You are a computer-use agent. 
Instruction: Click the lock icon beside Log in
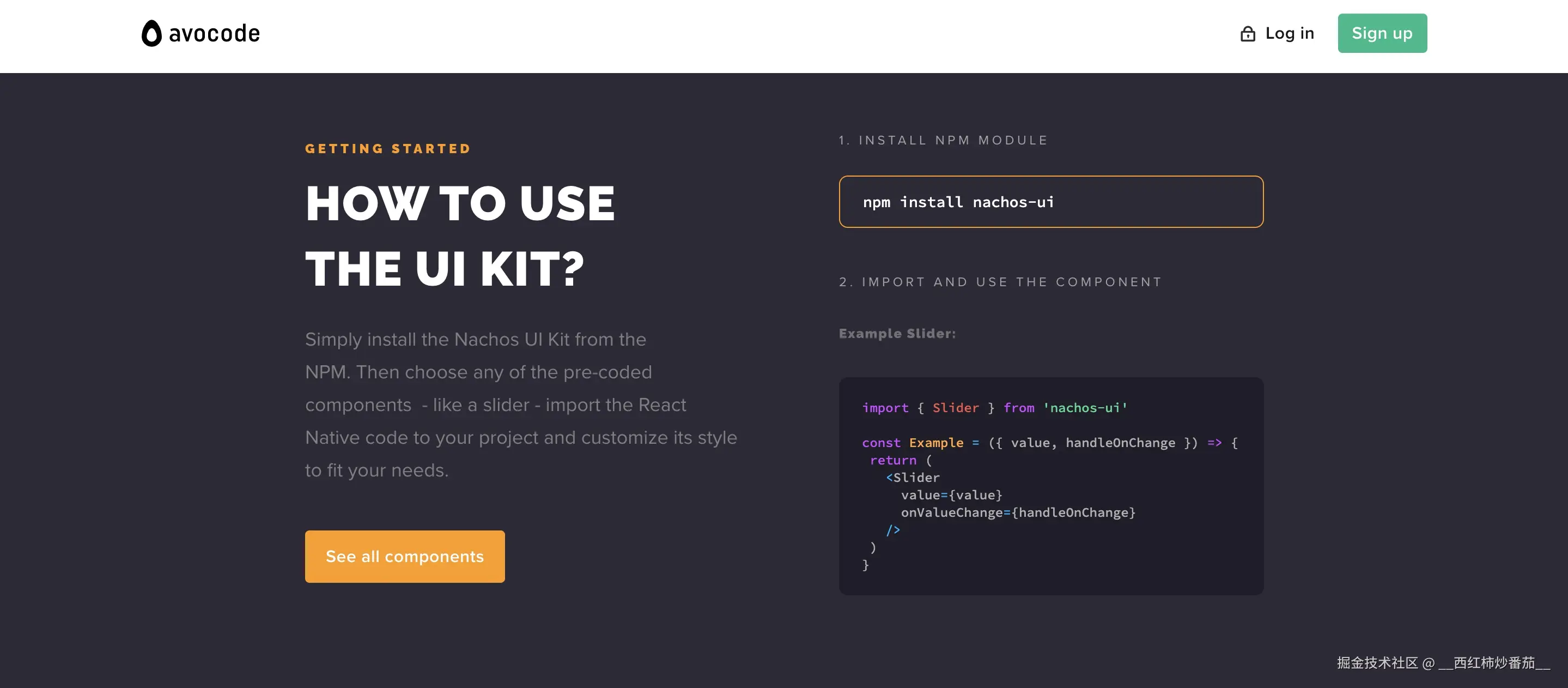point(1247,34)
